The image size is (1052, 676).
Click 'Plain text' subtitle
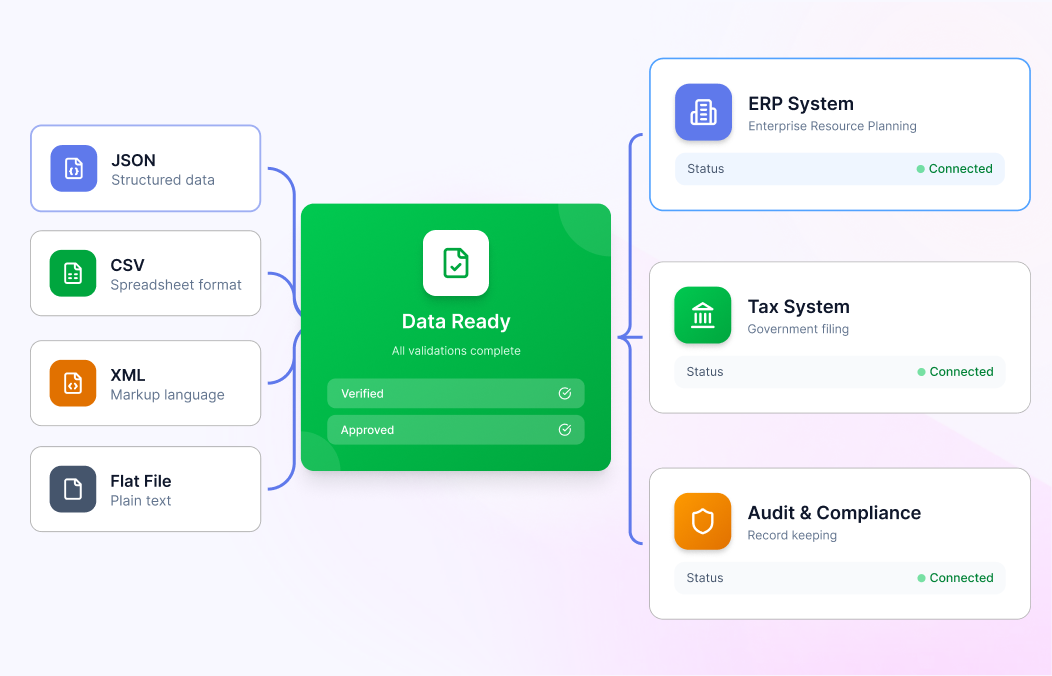click(x=141, y=501)
